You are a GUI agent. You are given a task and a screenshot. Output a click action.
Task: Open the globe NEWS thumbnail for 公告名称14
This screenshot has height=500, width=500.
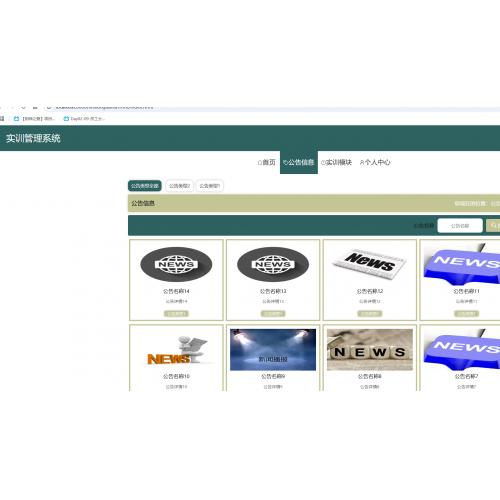[x=176, y=265]
